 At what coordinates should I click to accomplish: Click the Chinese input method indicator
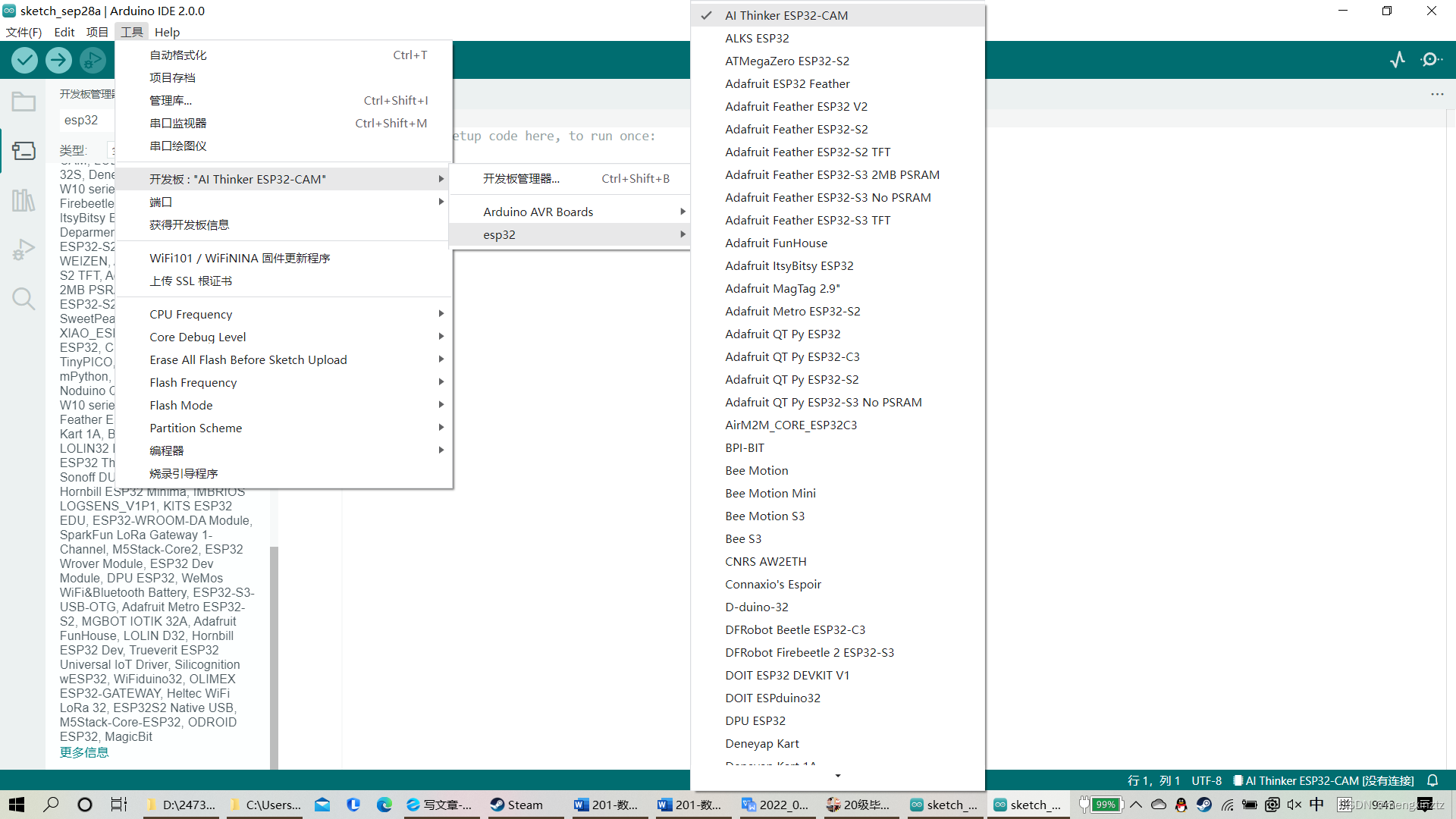[x=1316, y=805]
